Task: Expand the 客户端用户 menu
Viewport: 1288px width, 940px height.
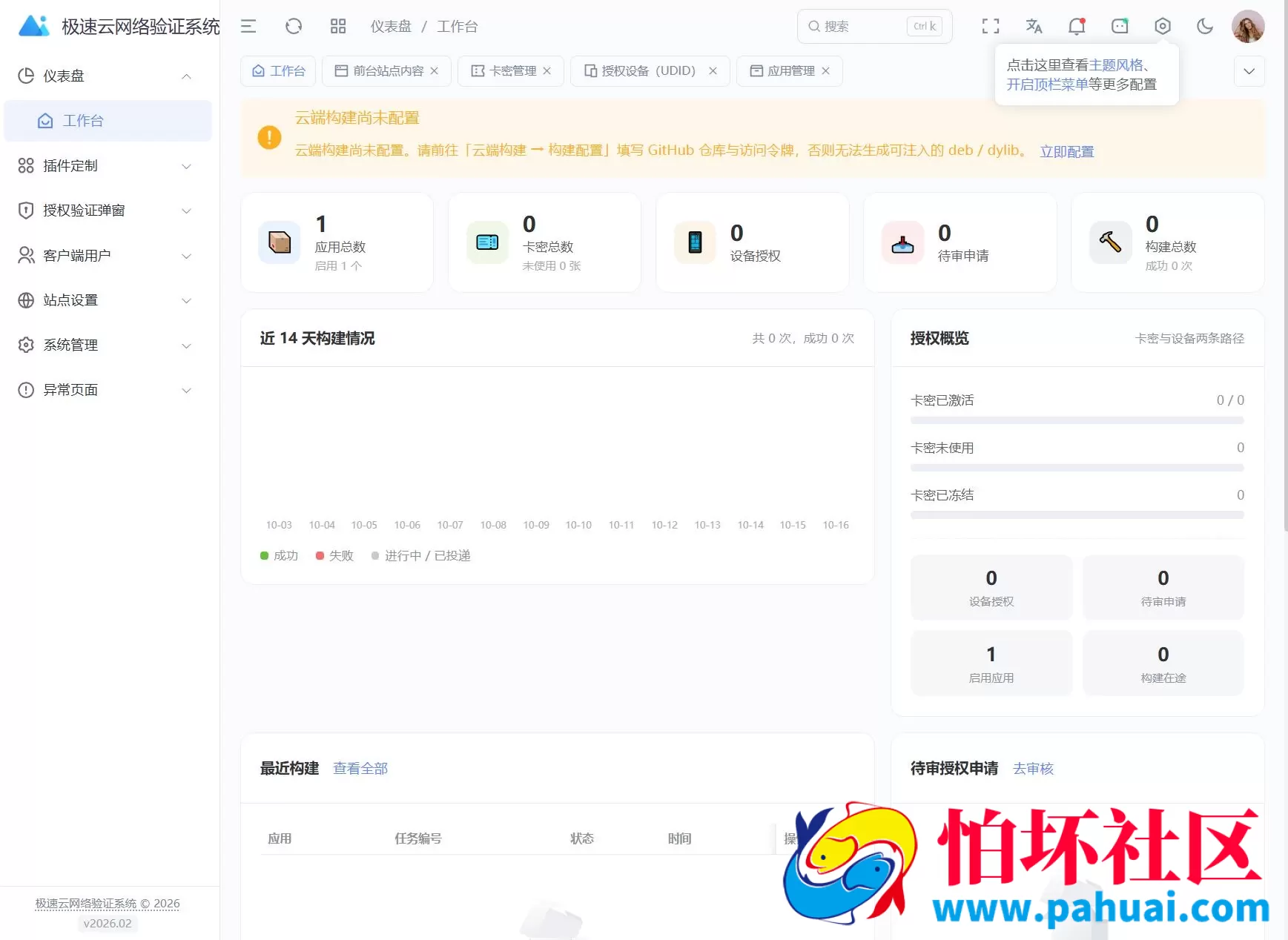Action: point(108,256)
